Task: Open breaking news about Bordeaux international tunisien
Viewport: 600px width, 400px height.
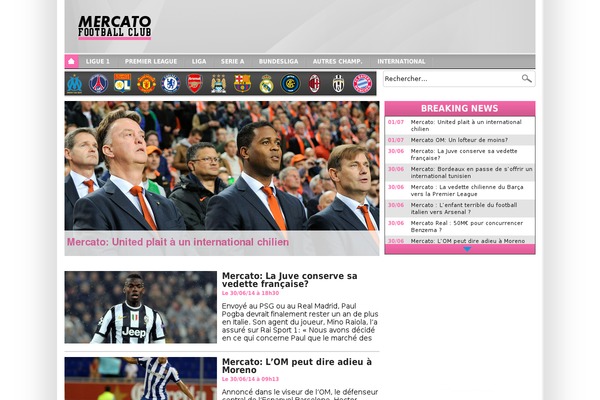Action: [x=471, y=172]
